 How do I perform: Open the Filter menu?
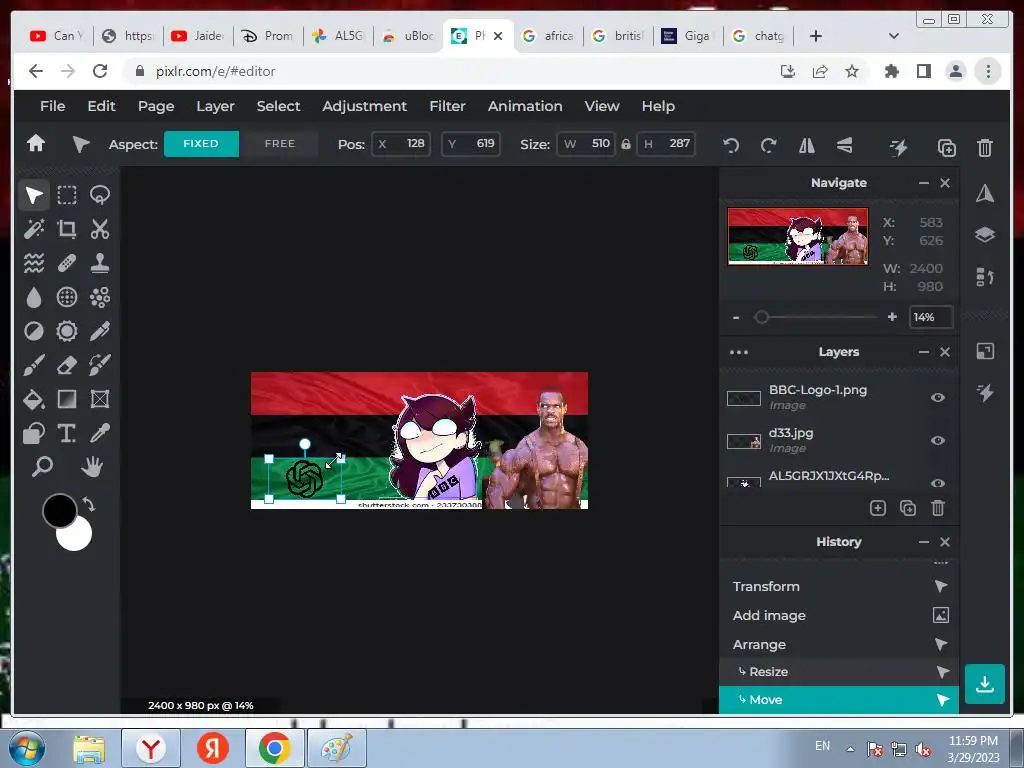click(x=447, y=106)
